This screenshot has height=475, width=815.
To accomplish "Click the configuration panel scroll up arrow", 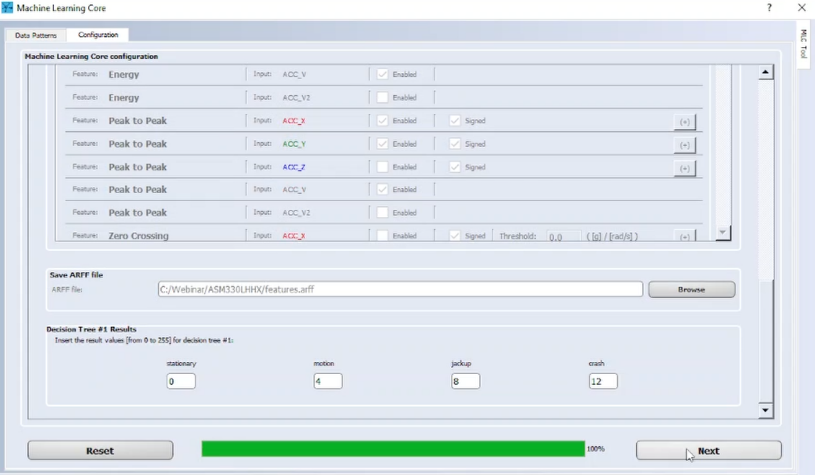I will click(765, 72).
